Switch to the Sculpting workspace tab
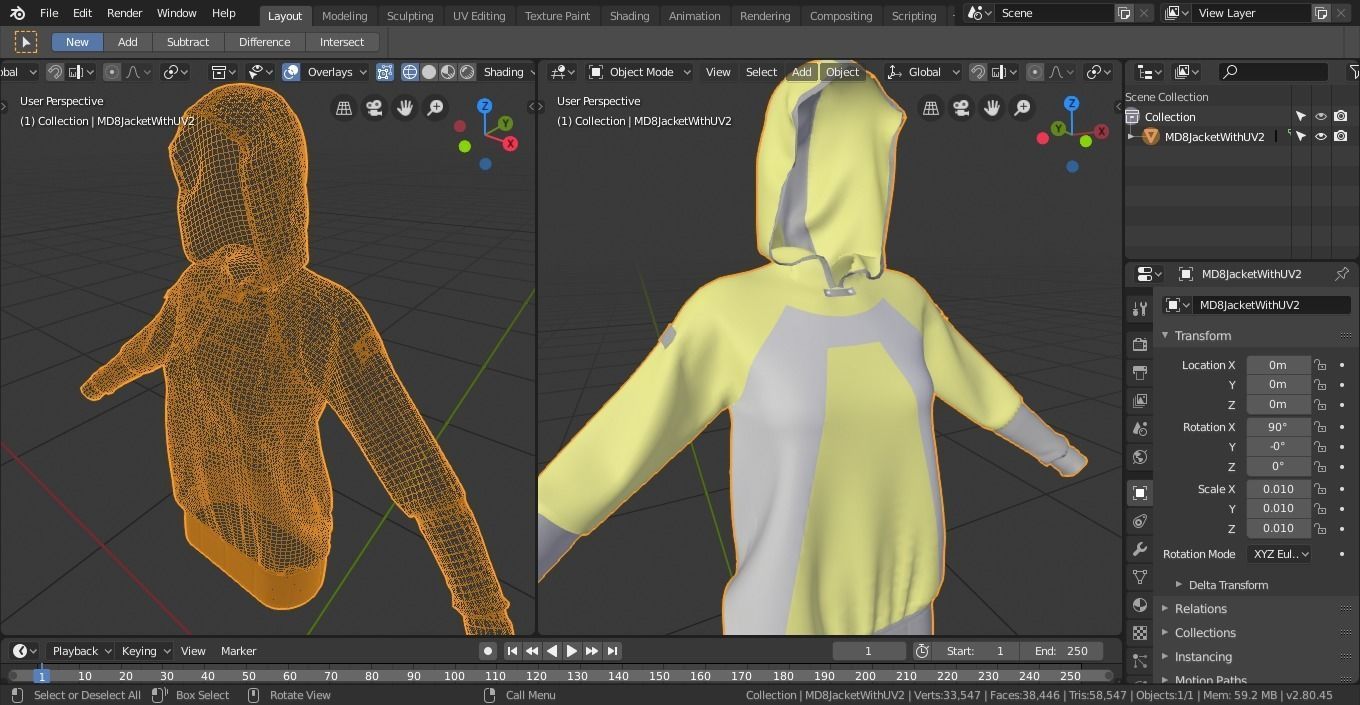 [x=410, y=16]
